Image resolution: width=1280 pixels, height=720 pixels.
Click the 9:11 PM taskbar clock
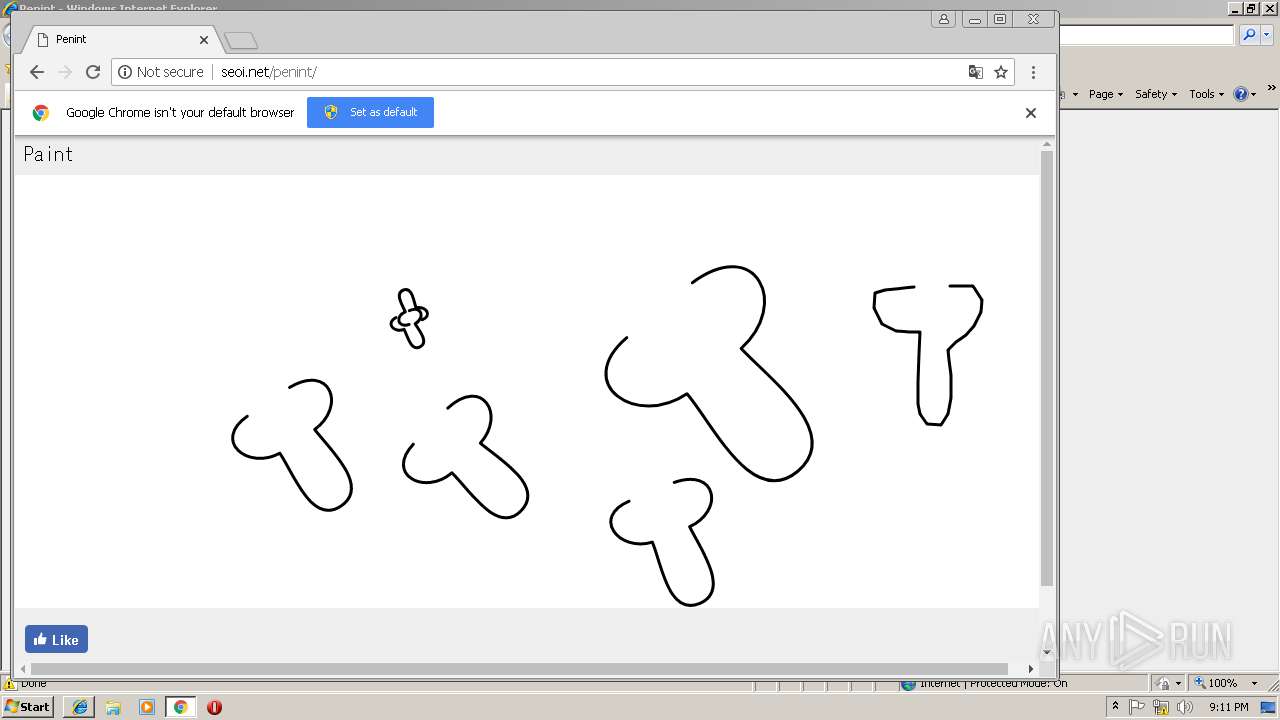[1228, 707]
